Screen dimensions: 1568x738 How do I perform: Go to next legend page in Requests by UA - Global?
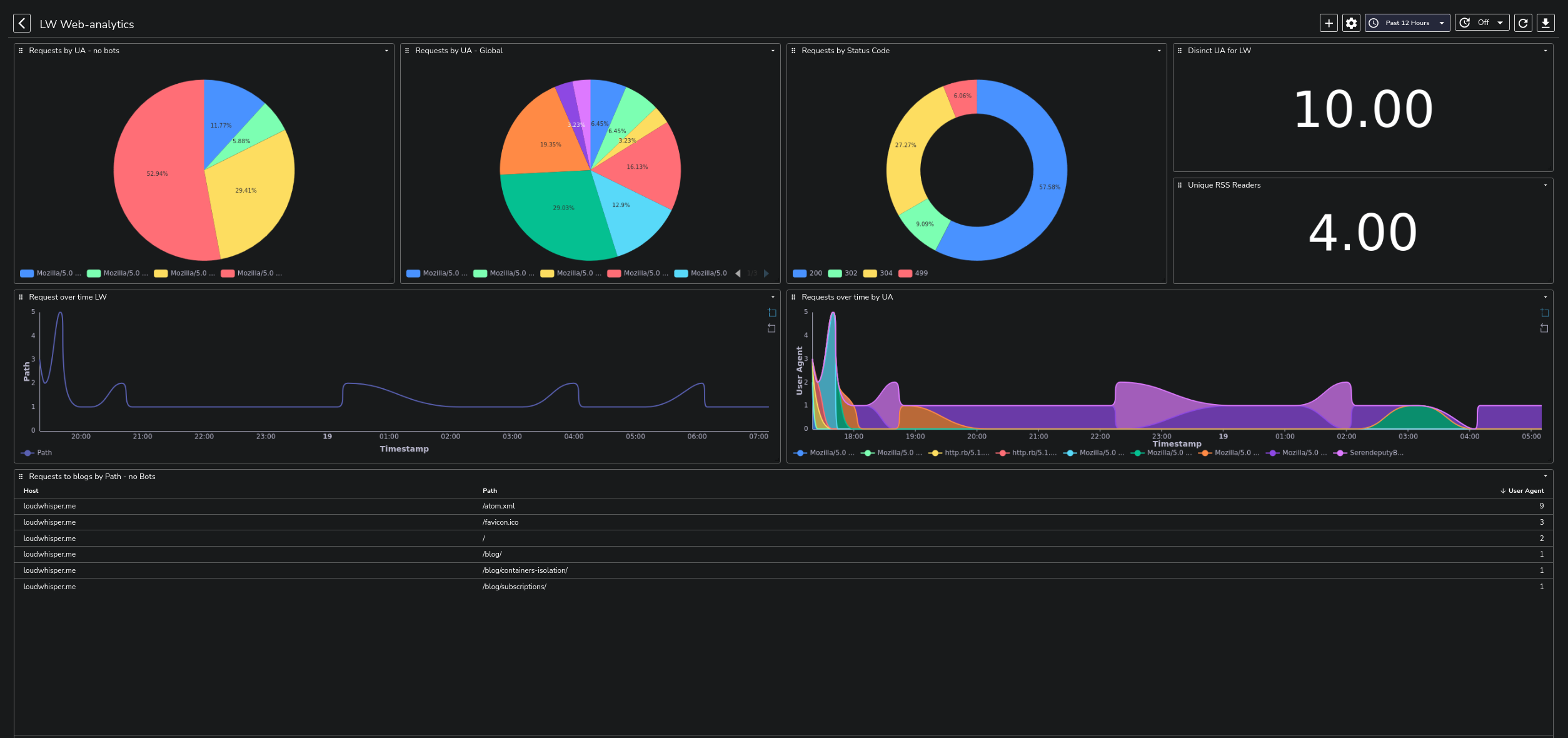pos(766,273)
